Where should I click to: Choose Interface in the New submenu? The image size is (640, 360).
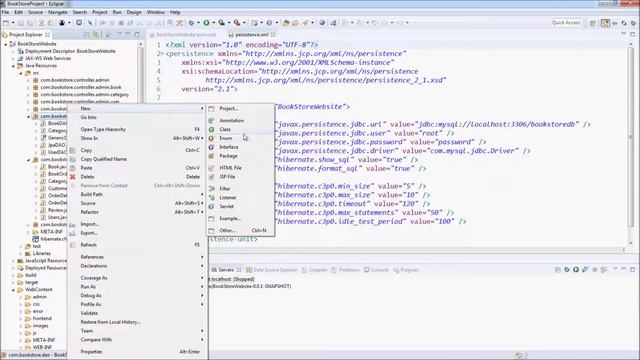tap(240, 147)
